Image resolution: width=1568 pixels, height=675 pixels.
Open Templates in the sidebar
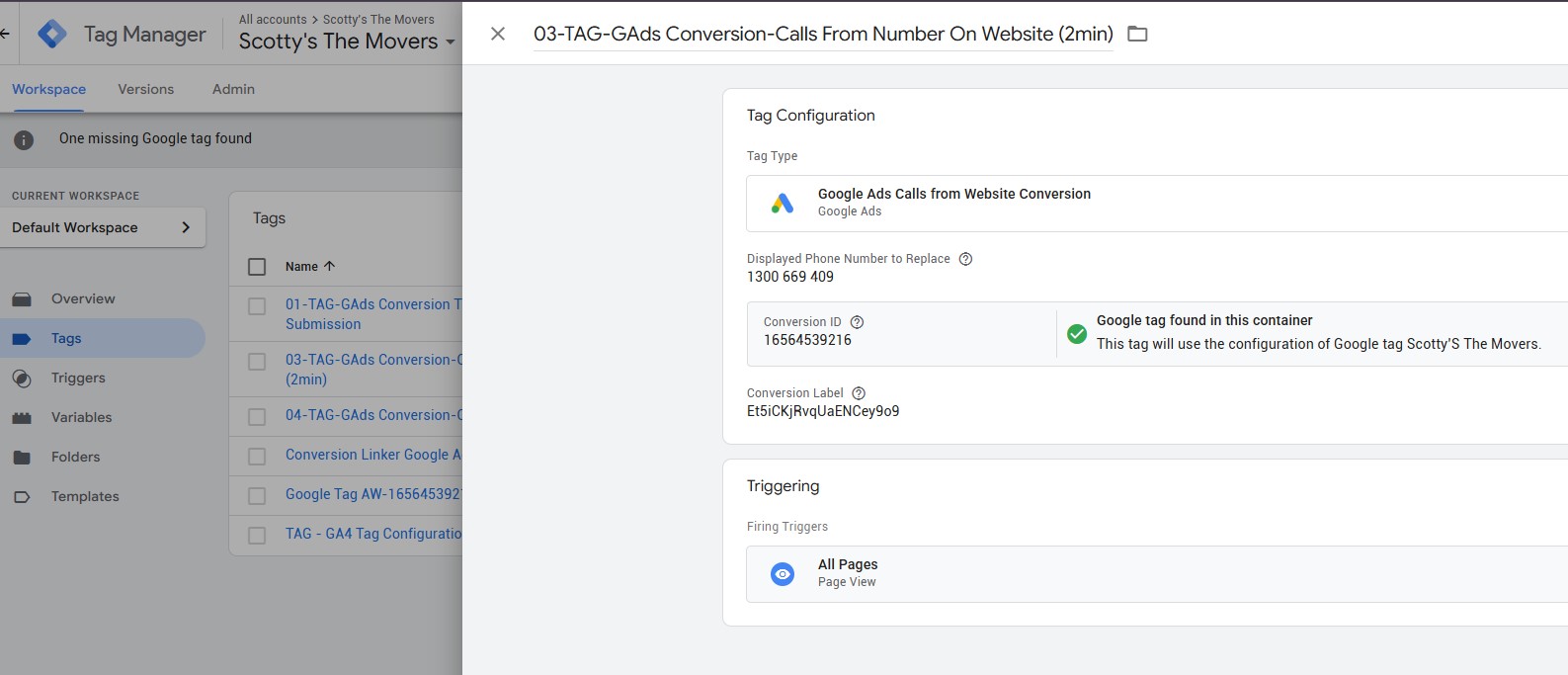click(x=85, y=496)
